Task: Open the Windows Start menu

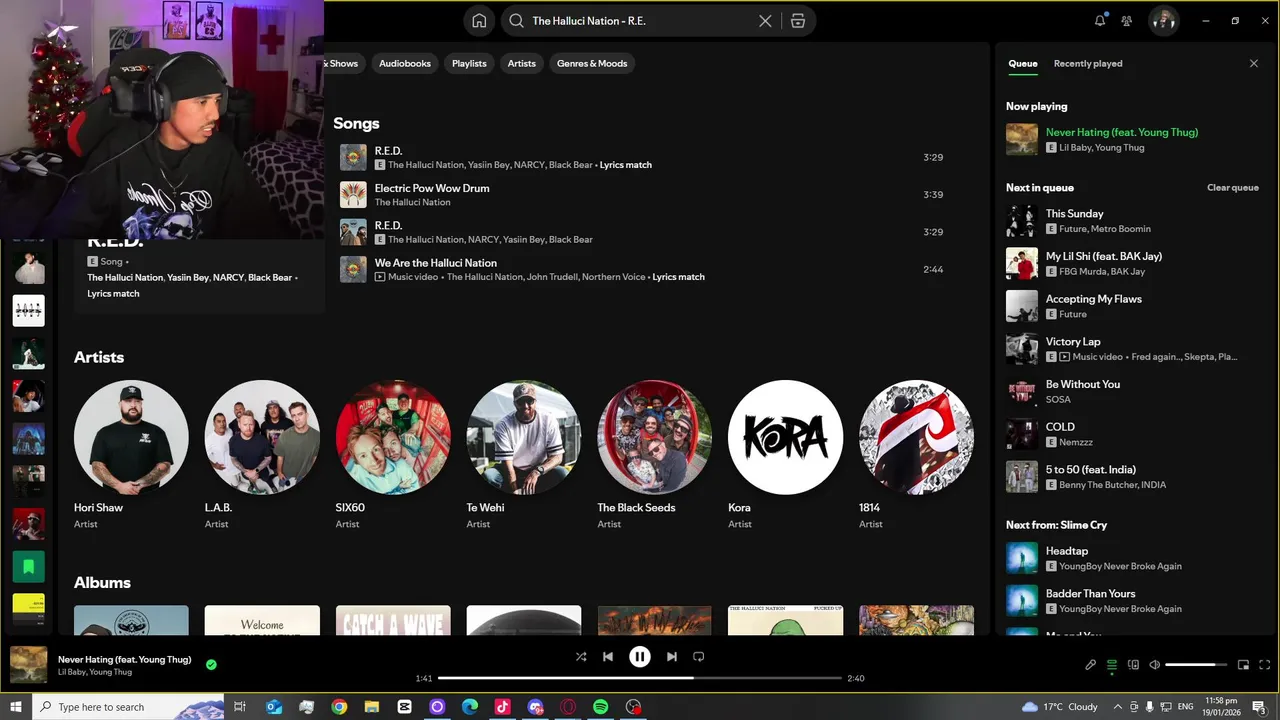Action: point(15,707)
